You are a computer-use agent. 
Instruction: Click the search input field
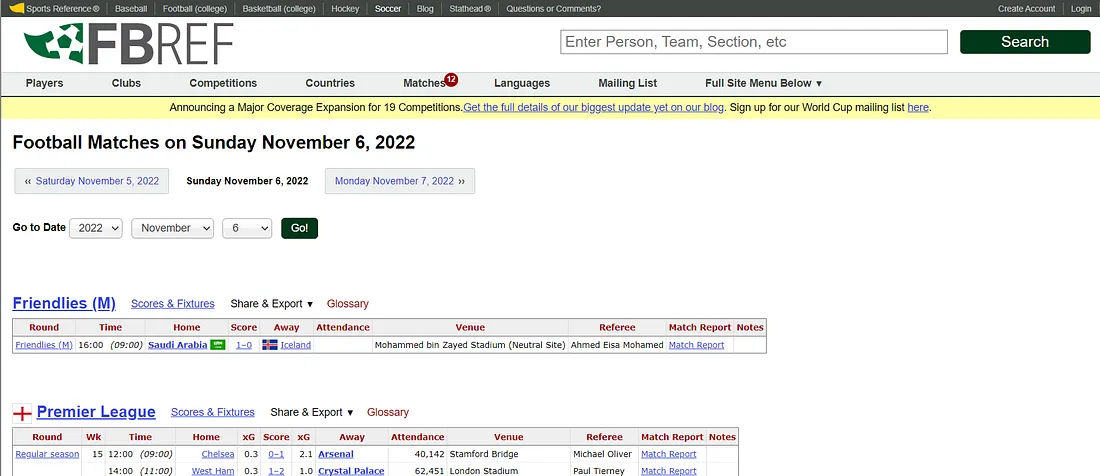point(753,42)
